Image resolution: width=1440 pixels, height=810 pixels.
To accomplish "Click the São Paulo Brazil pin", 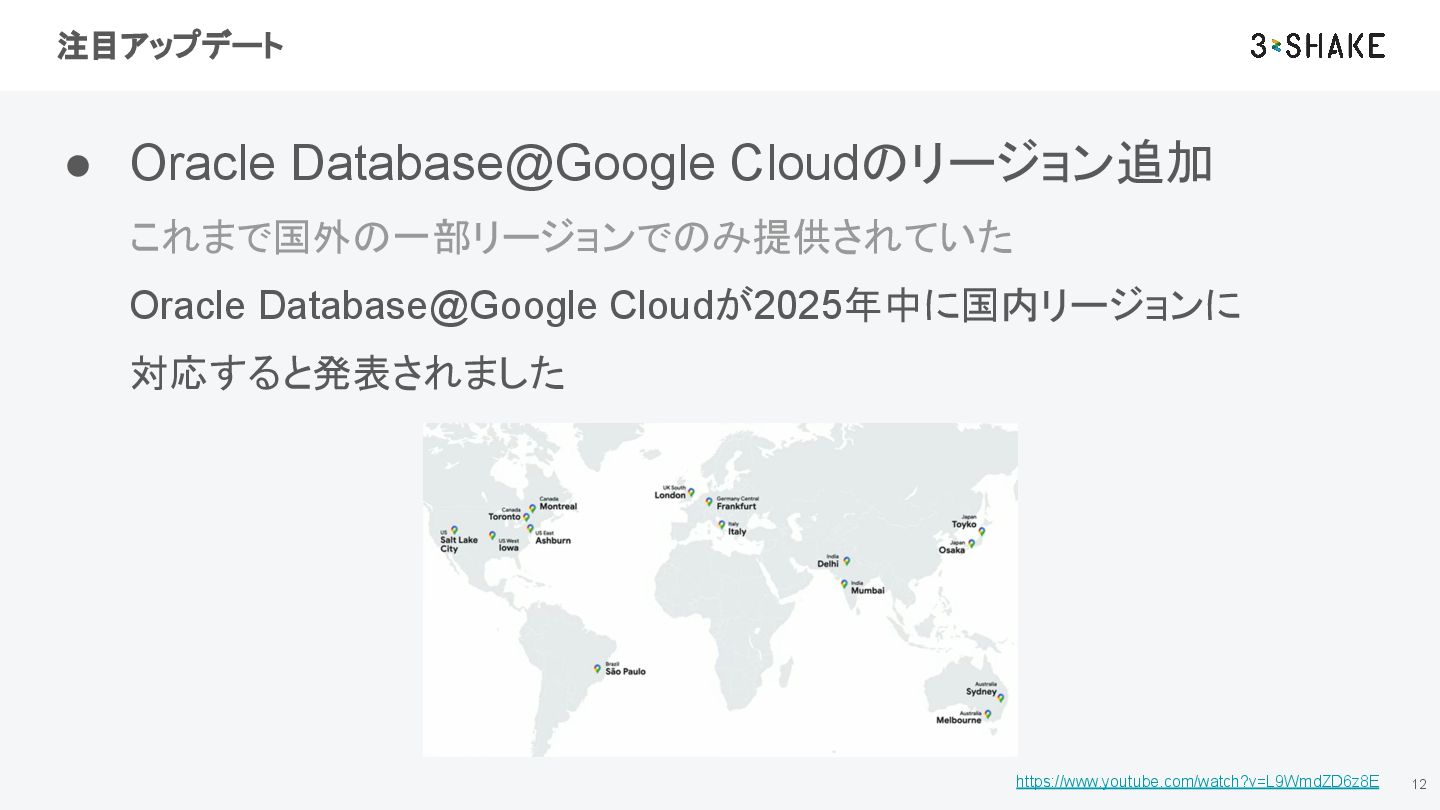I will coord(598,668).
